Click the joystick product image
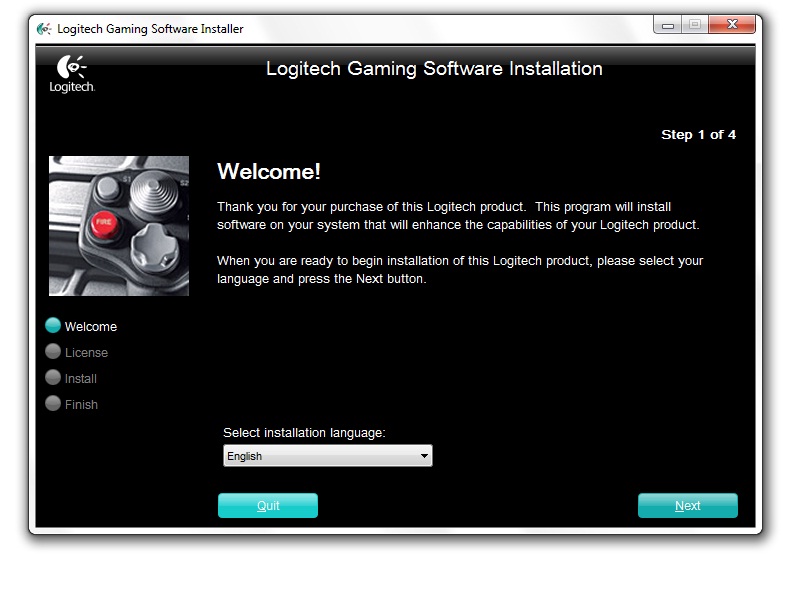 [119, 226]
